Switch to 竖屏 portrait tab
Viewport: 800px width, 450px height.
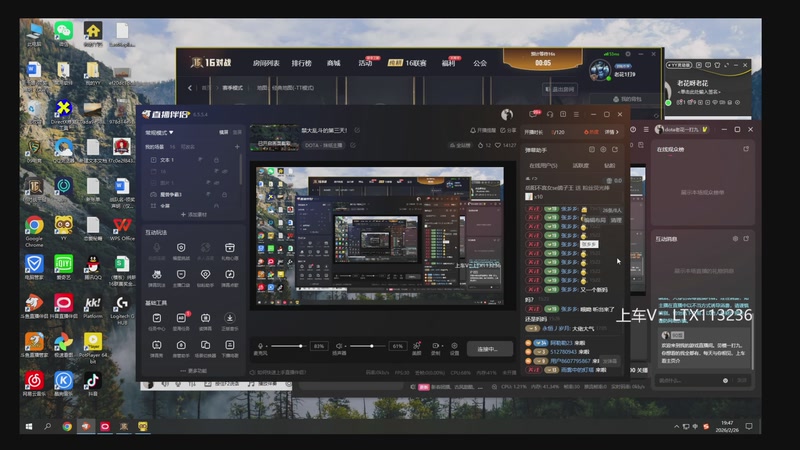[x=237, y=132]
